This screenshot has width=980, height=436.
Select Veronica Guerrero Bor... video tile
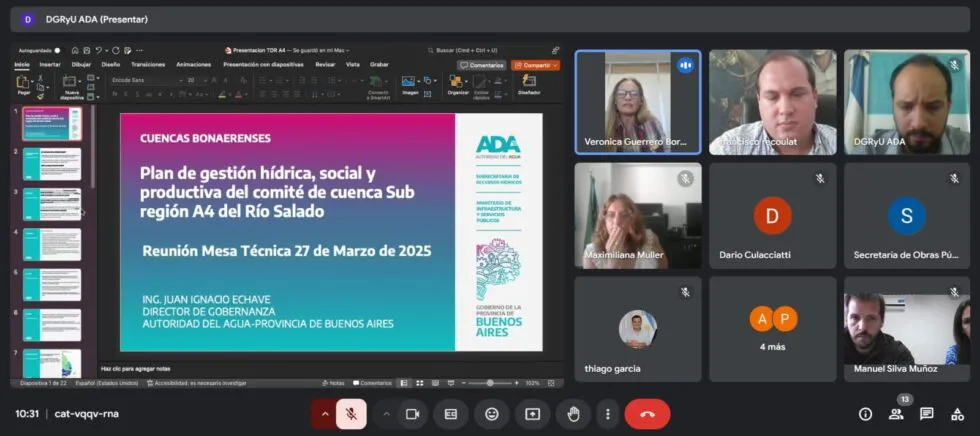pyautogui.click(x=638, y=102)
